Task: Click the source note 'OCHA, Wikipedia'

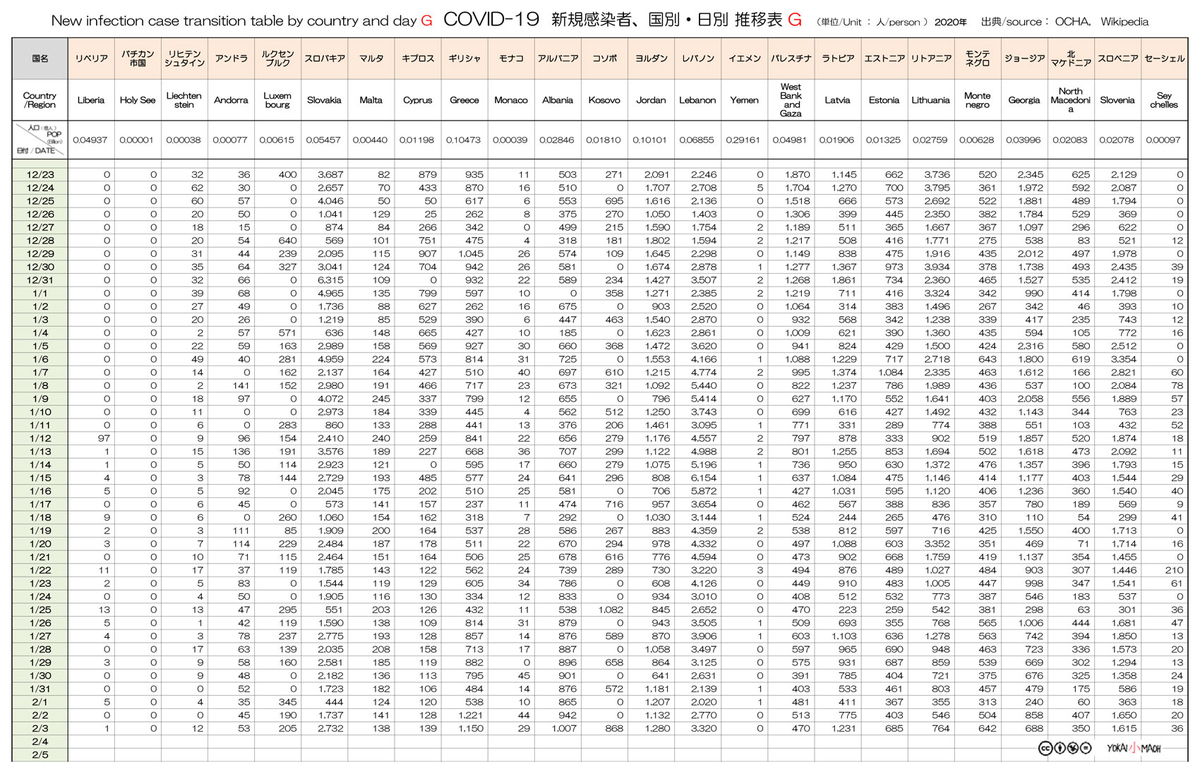Action: (x=1103, y=21)
